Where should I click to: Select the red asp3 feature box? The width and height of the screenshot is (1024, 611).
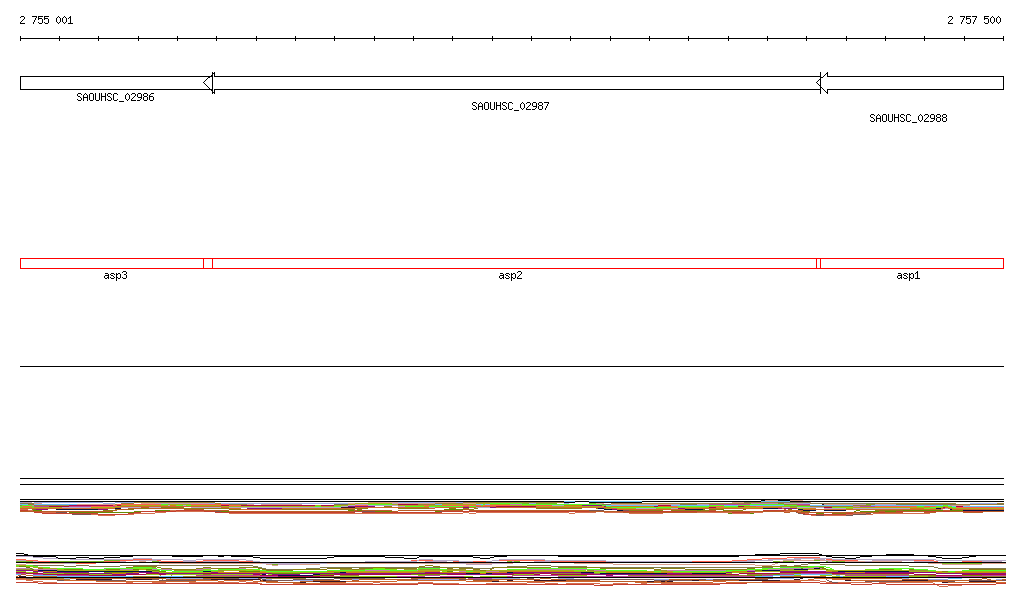click(x=116, y=264)
